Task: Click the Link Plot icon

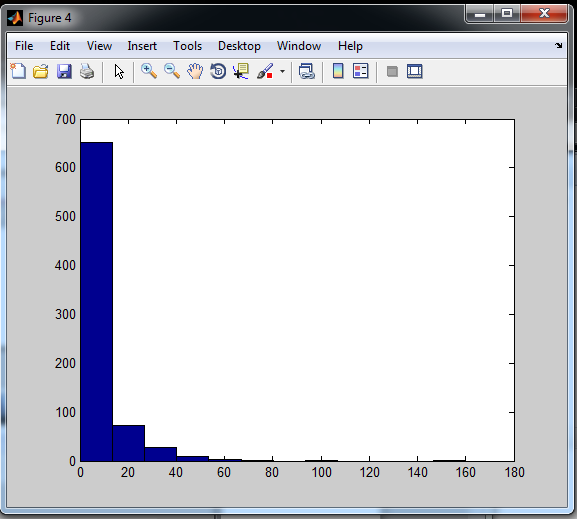Action: click(x=307, y=71)
